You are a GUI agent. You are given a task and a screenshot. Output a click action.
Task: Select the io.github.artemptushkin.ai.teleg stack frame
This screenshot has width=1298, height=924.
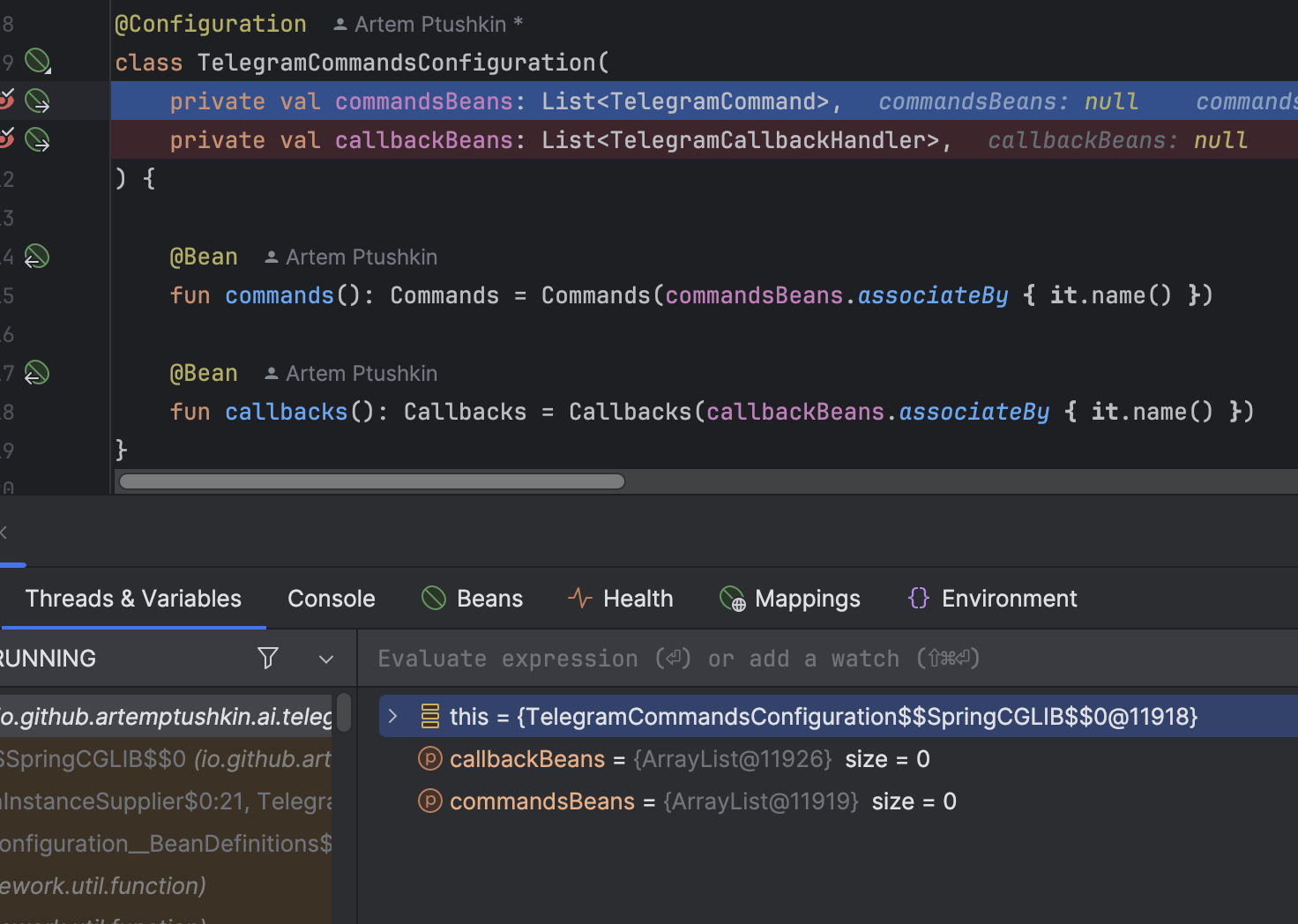pyautogui.click(x=166, y=717)
